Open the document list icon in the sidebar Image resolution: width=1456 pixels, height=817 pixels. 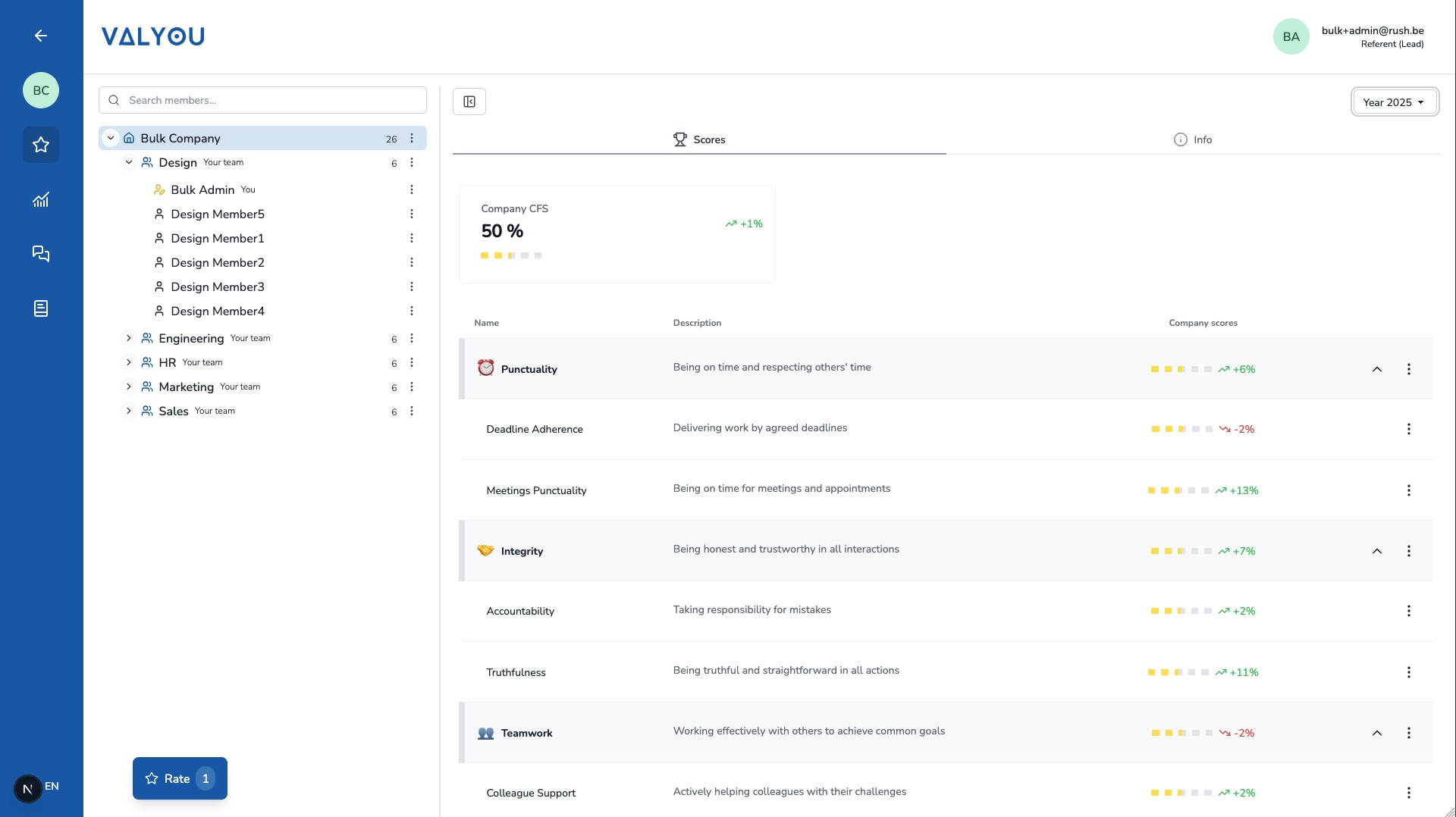pyautogui.click(x=41, y=308)
